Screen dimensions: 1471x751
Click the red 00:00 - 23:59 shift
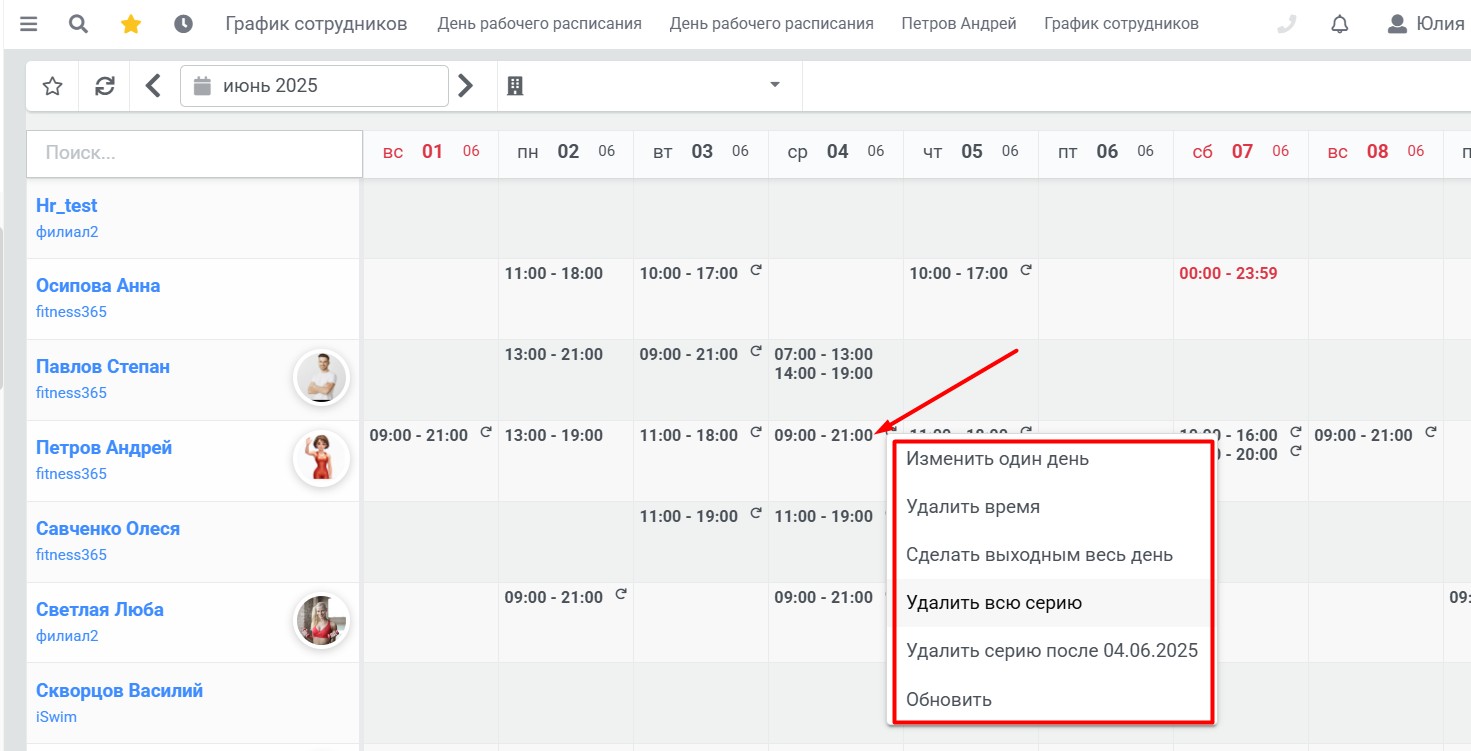pyautogui.click(x=1228, y=273)
